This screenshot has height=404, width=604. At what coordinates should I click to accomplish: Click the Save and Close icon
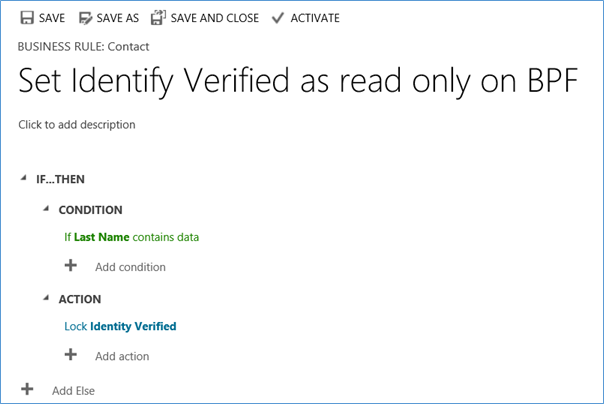[x=158, y=18]
